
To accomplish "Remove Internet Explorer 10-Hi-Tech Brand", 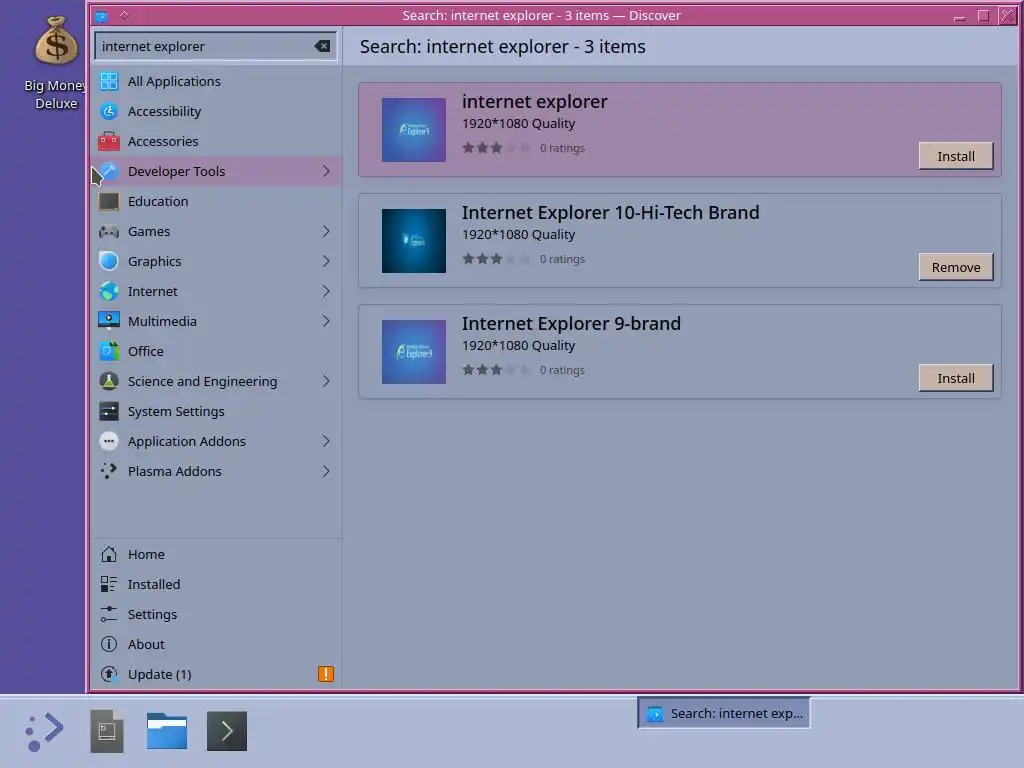I will tap(955, 267).
